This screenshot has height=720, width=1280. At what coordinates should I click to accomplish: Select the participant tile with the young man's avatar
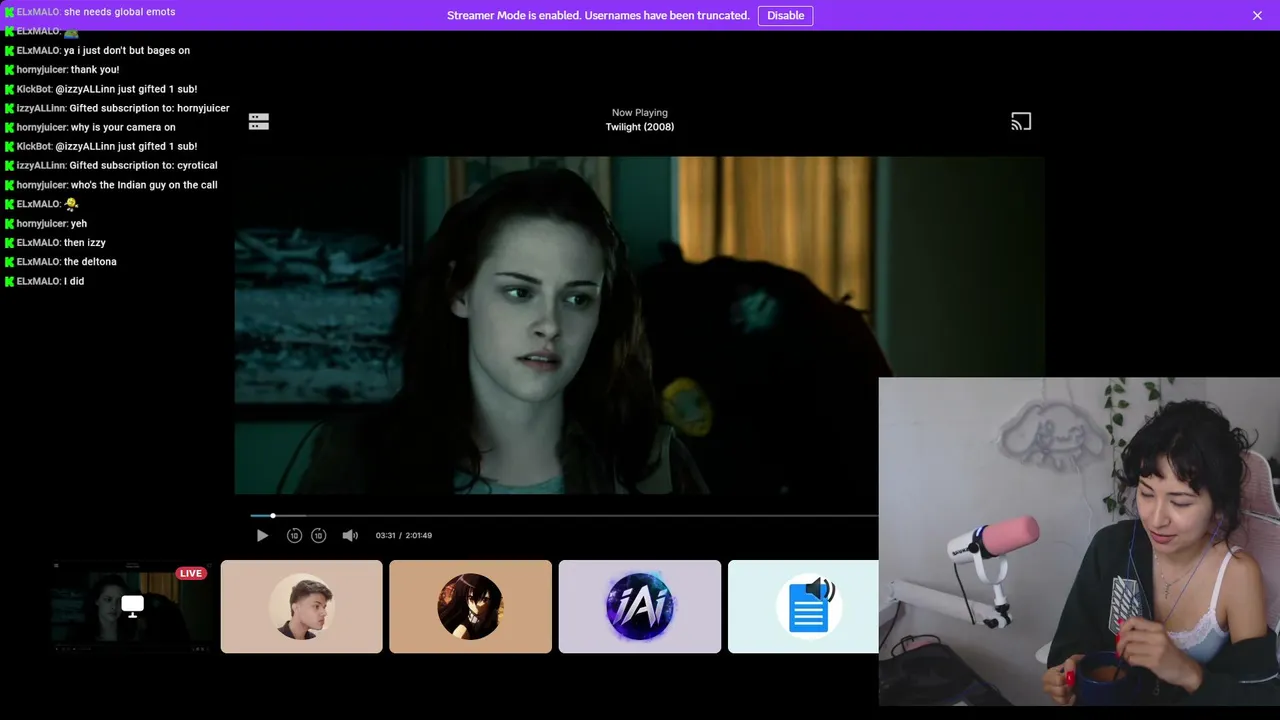301,606
